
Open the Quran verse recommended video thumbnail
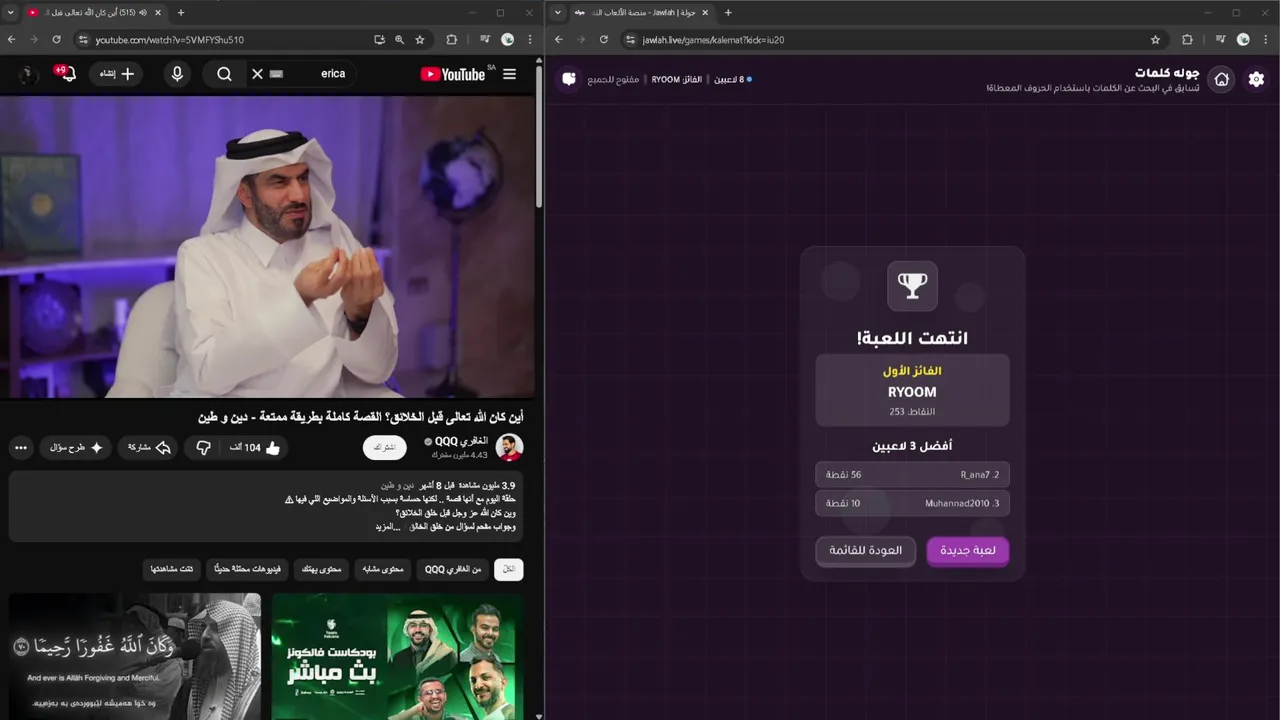[135, 656]
